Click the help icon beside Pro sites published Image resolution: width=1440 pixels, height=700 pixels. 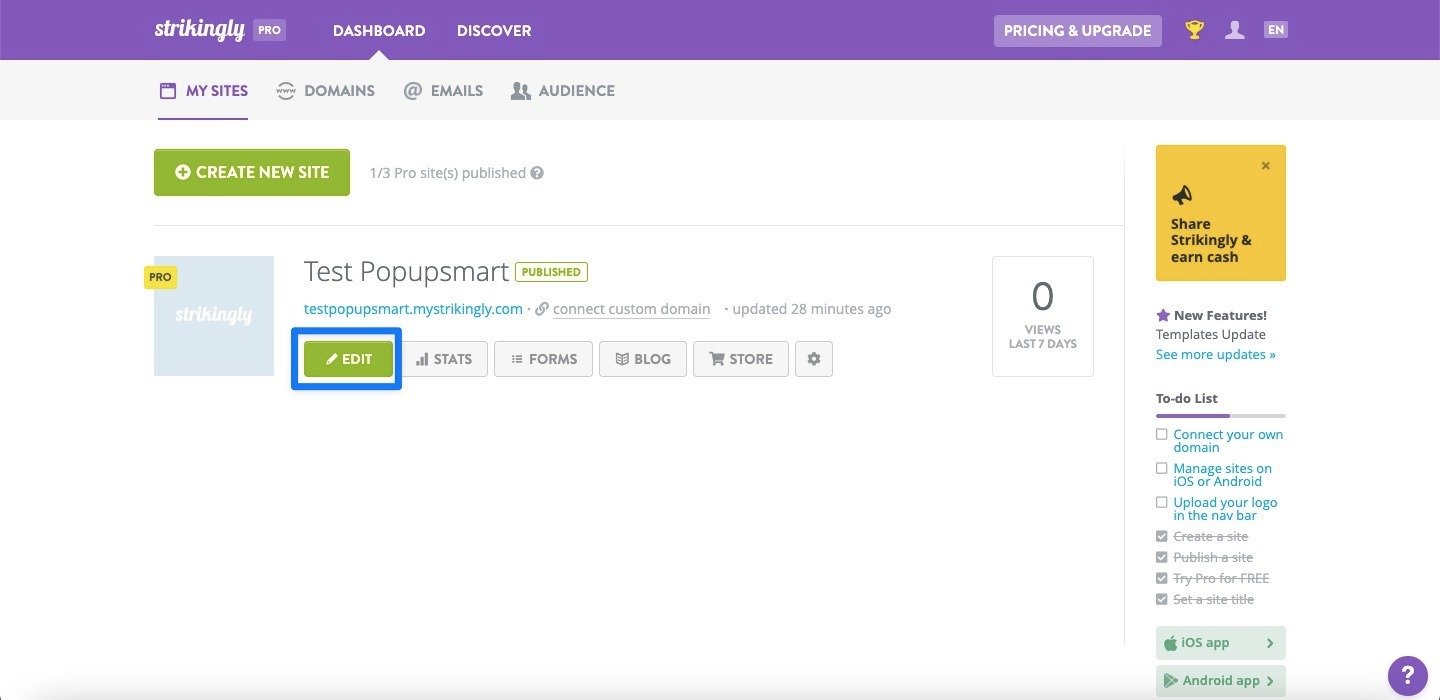tap(537, 173)
